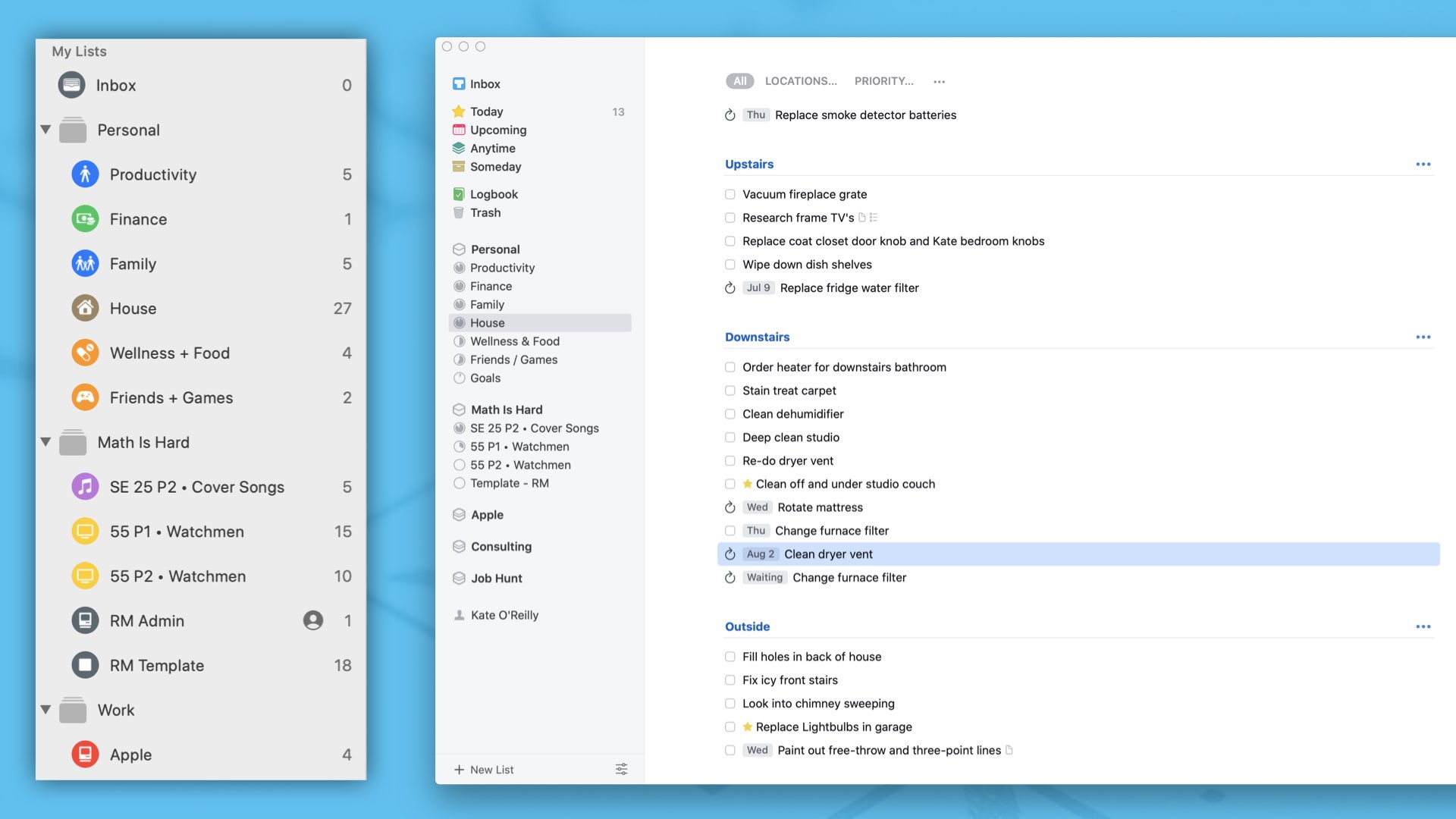Click the green Finance icon in My Lists

tap(85, 219)
